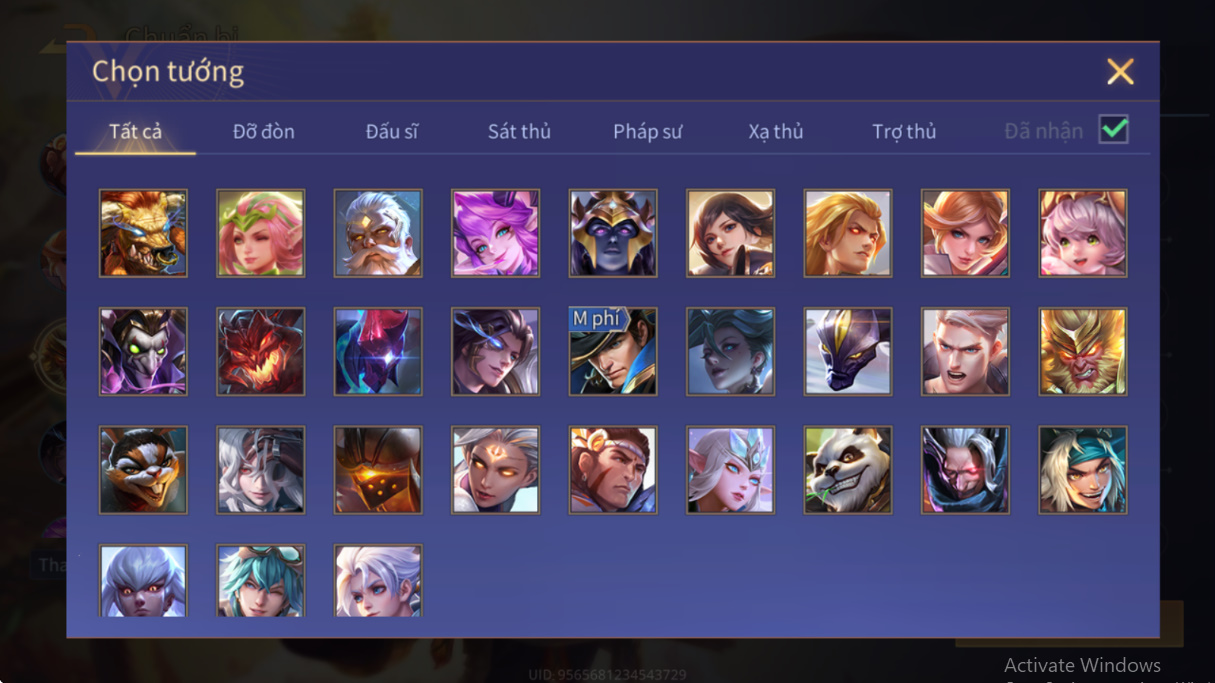The width and height of the screenshot is (1215, 683).
Task: Choose the hero marked M phí
Action: (613, 351)
